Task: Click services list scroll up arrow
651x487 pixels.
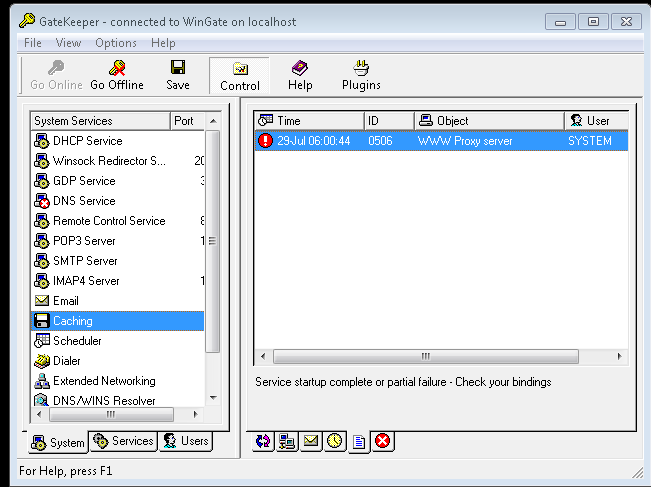Action: (213, 121)
